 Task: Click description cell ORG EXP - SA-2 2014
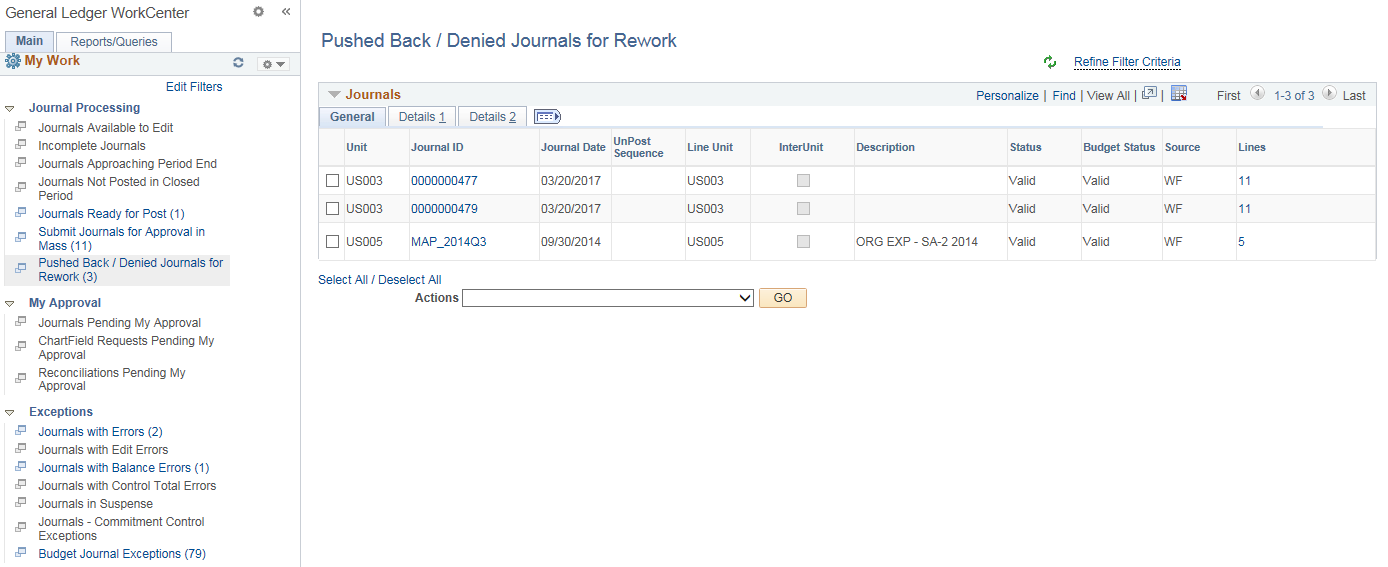point(917,242)
